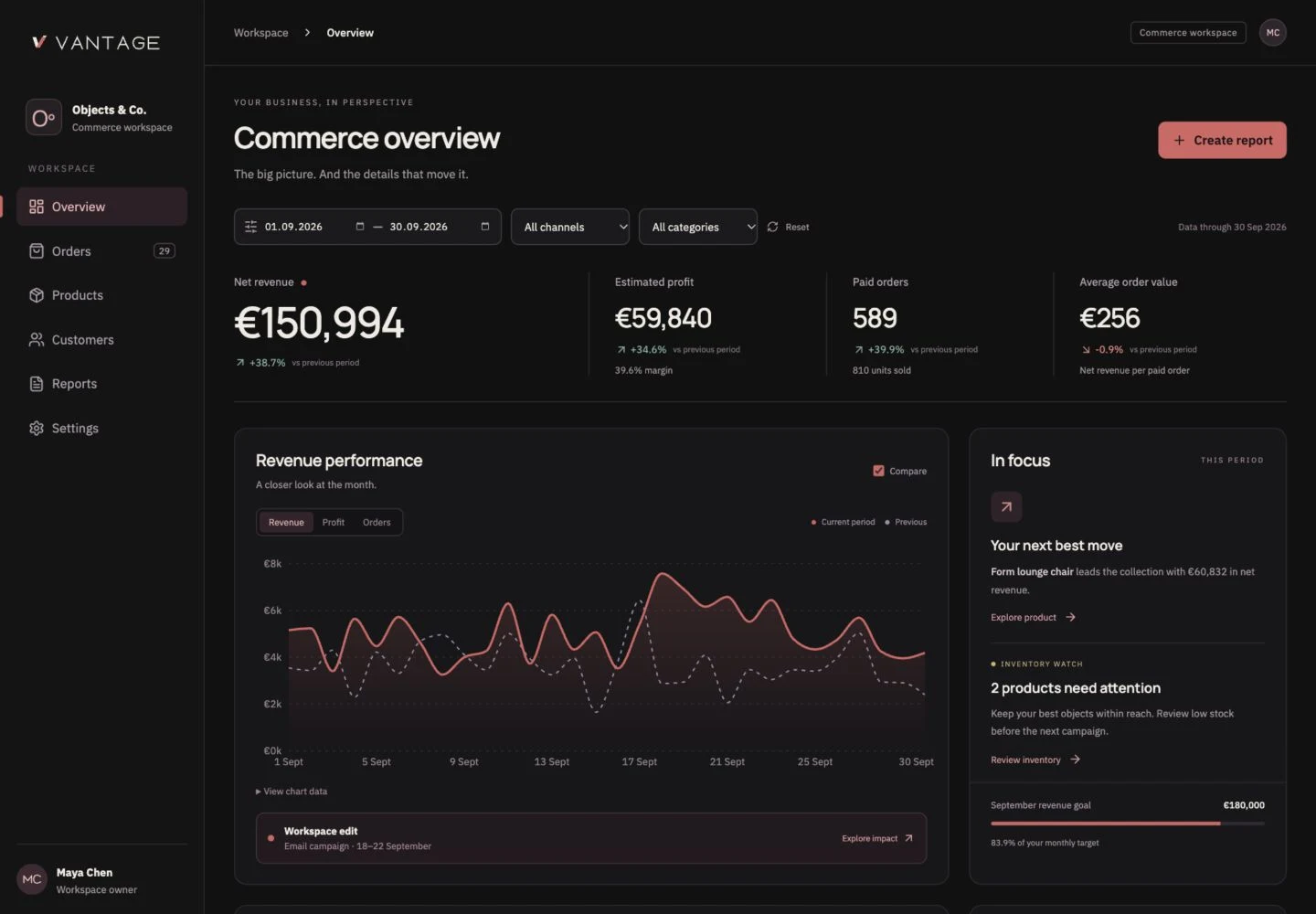Click the Net revenue value €150,994
The width and height of the screenshot is (1316, 914).
(319, 323)
